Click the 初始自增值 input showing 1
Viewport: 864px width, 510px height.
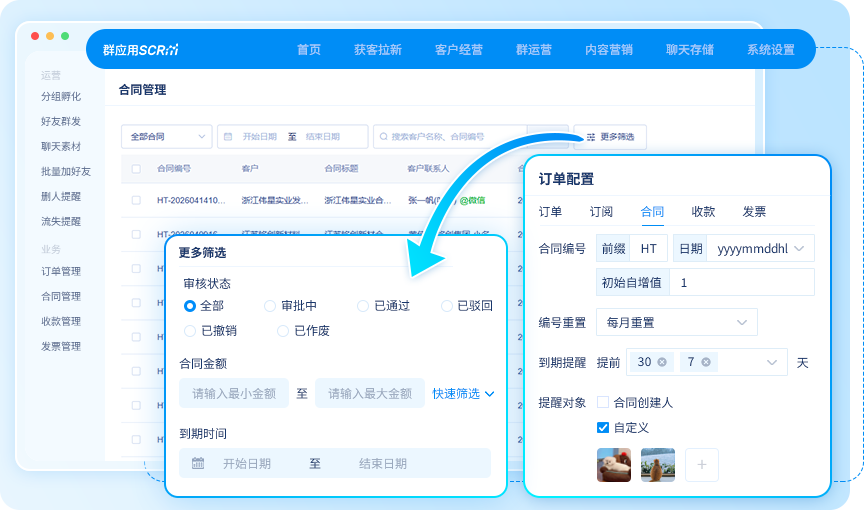point(742,283)
